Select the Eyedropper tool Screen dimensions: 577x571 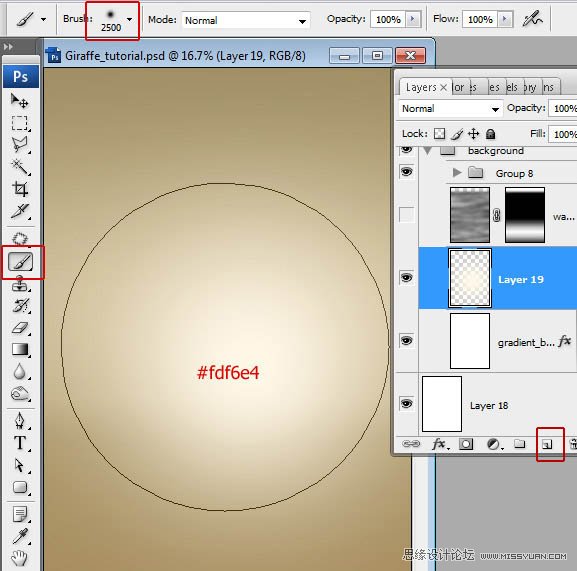(20, 536)
